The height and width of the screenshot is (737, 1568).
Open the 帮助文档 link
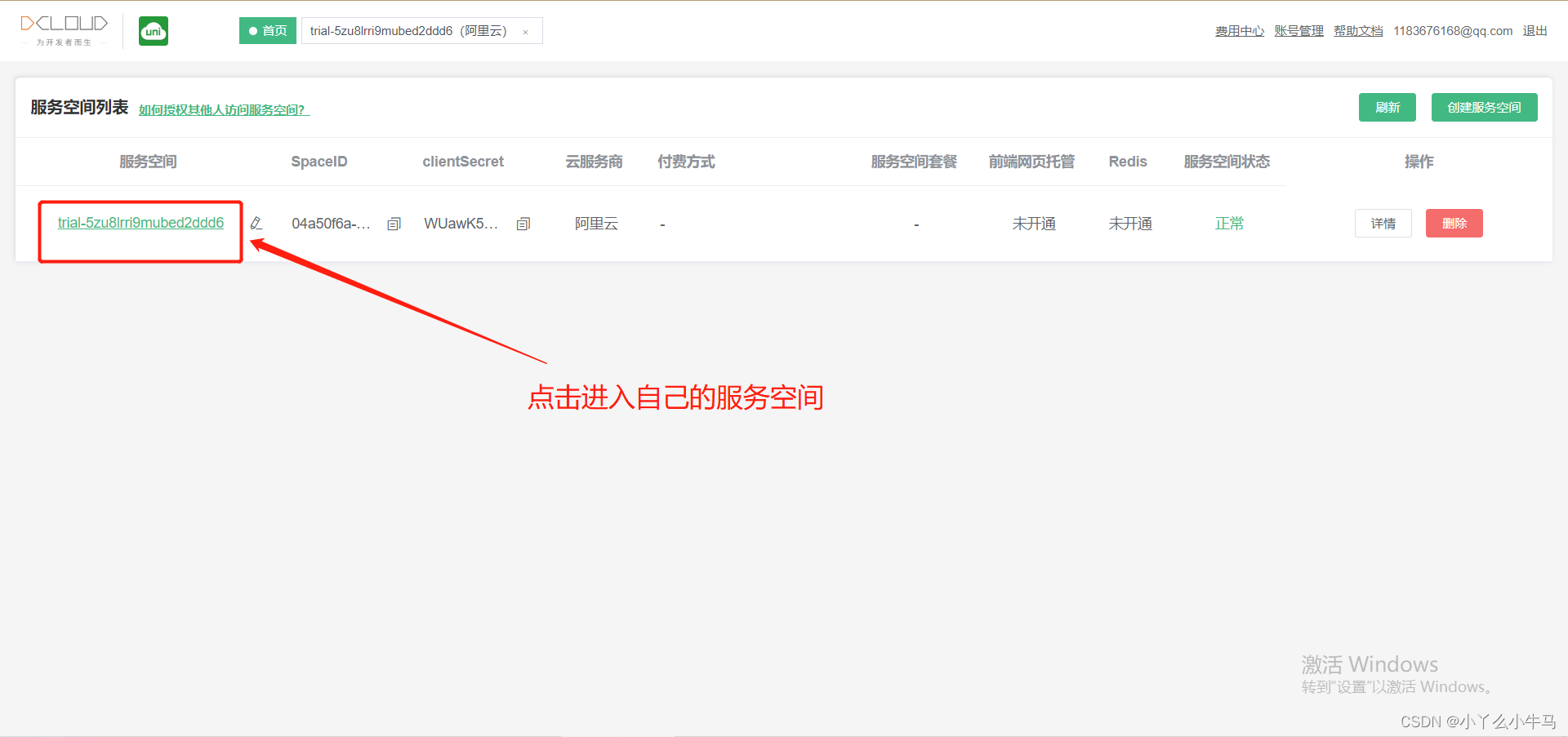(x=1358, y=31)
